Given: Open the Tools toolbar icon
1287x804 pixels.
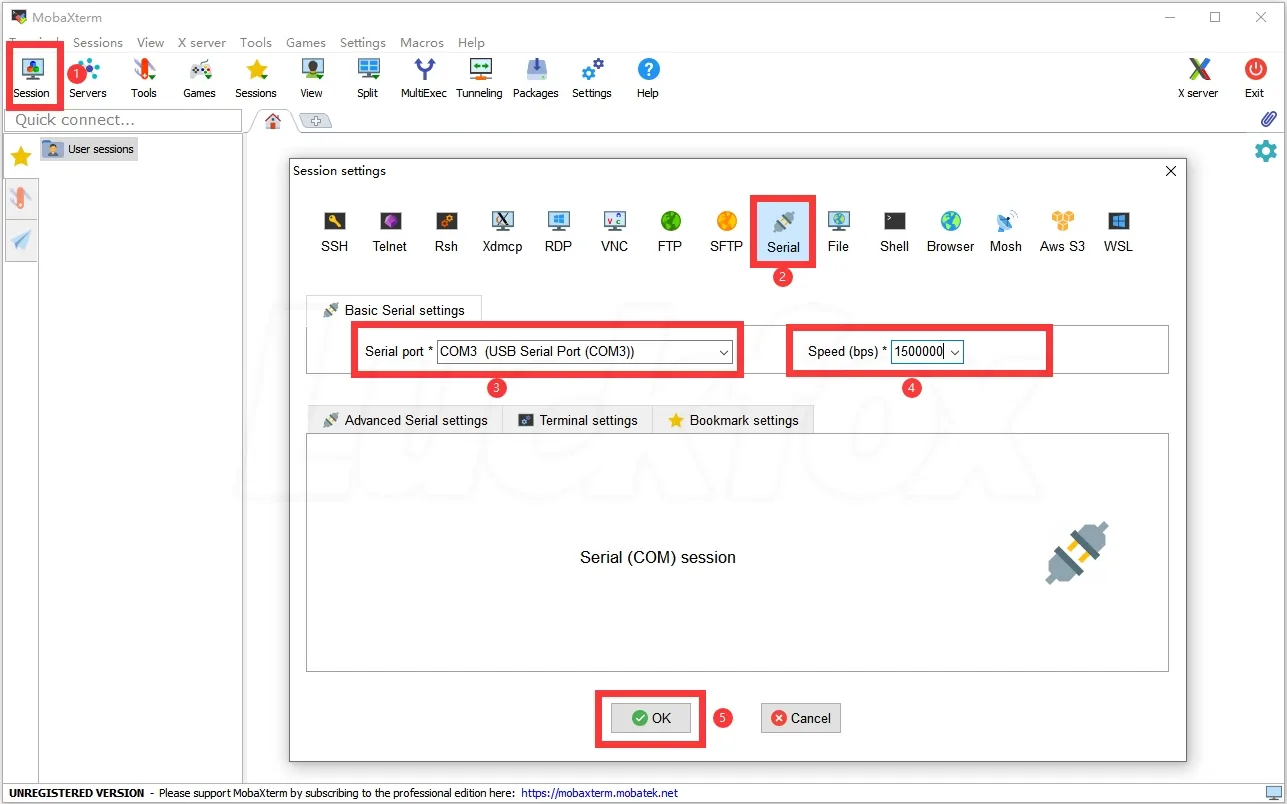Looking at the screenshot, I should [x=144, y=78].
